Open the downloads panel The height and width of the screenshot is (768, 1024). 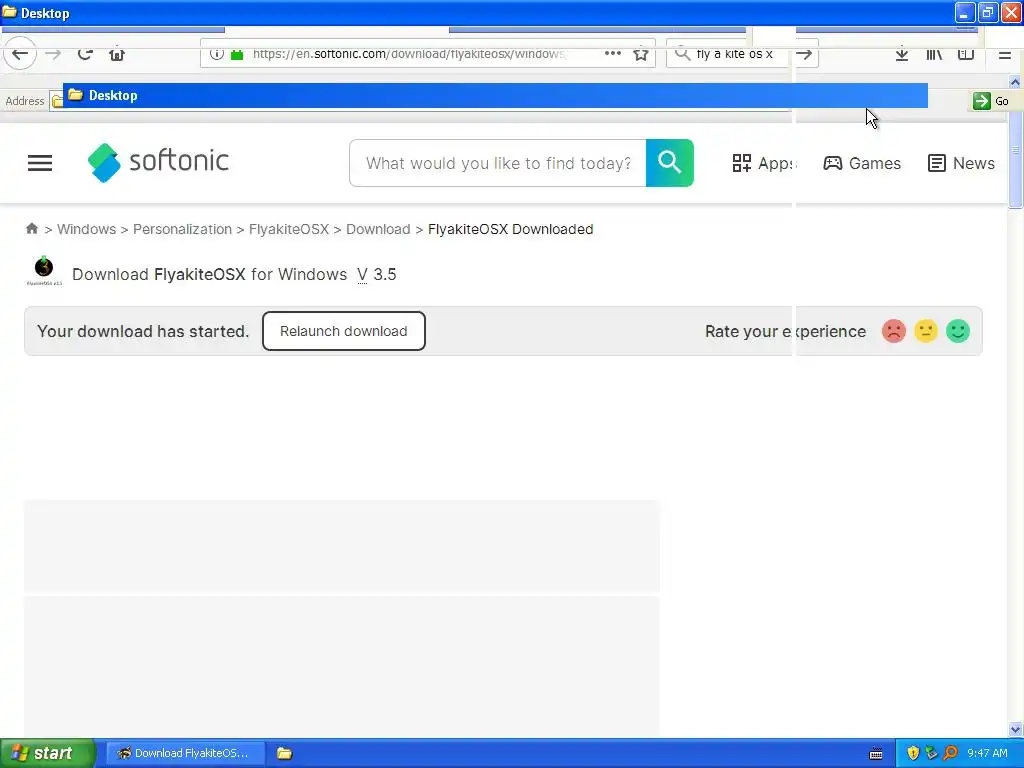point(902,55)
